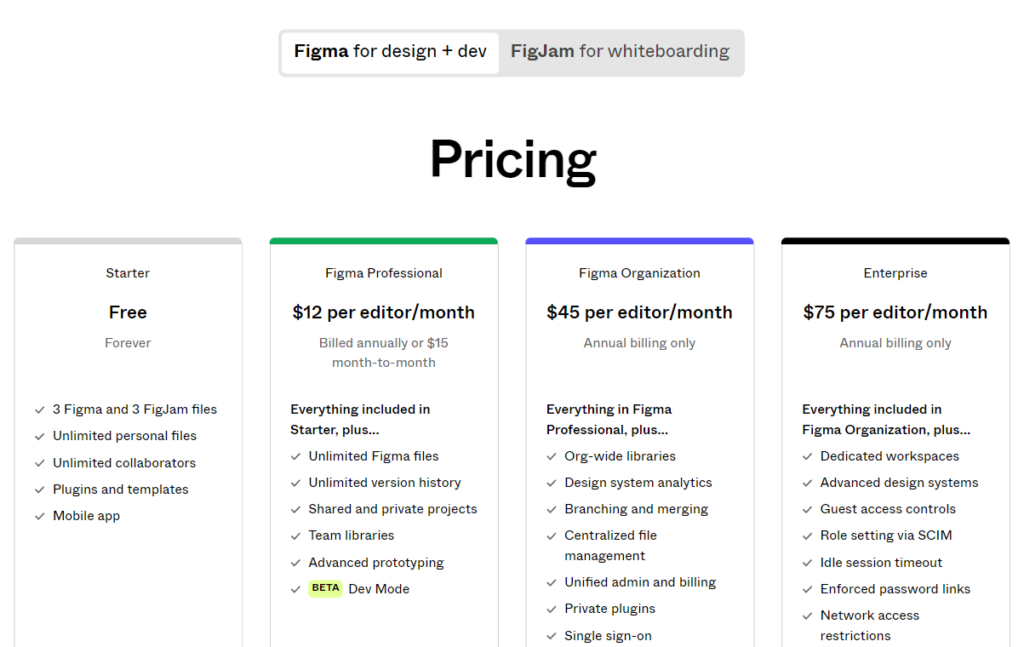Click checkmark next to Mobile app
This screenshot has width=1024, height=647.
click(x=40, y=516)
